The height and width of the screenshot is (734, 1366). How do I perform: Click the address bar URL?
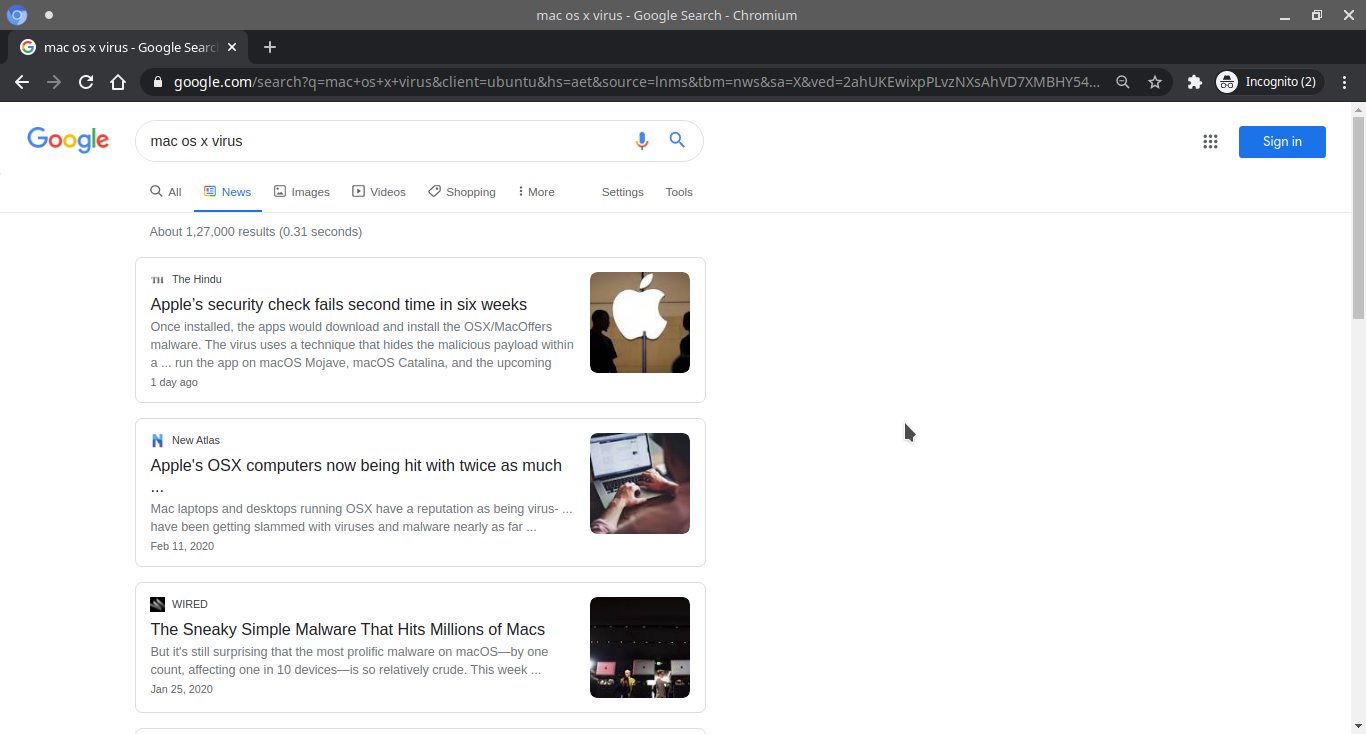tap(636, 82)
